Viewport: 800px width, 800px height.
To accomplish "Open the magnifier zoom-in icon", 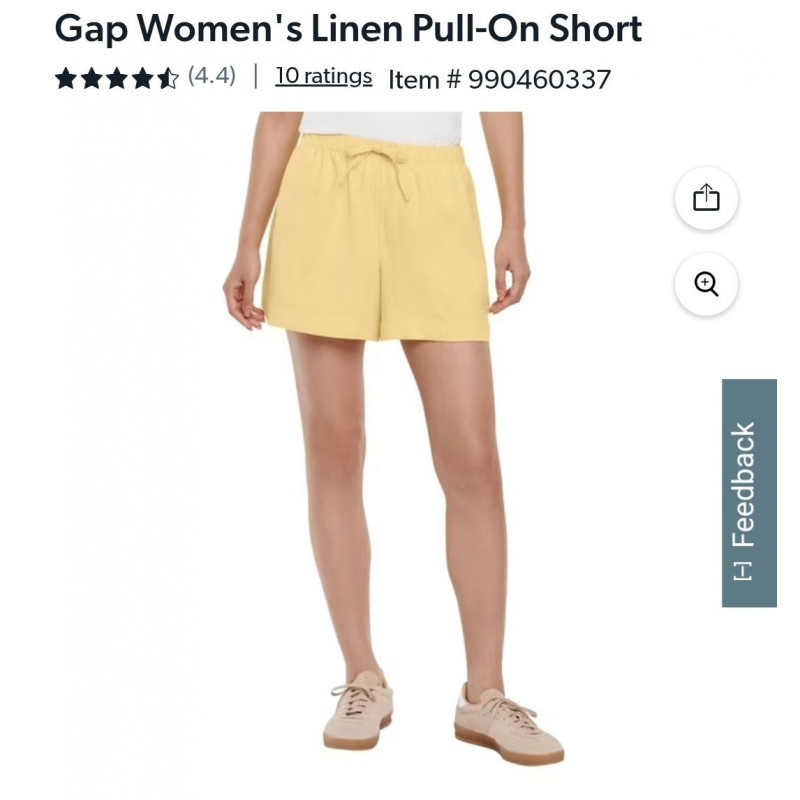I will (706, 284).
